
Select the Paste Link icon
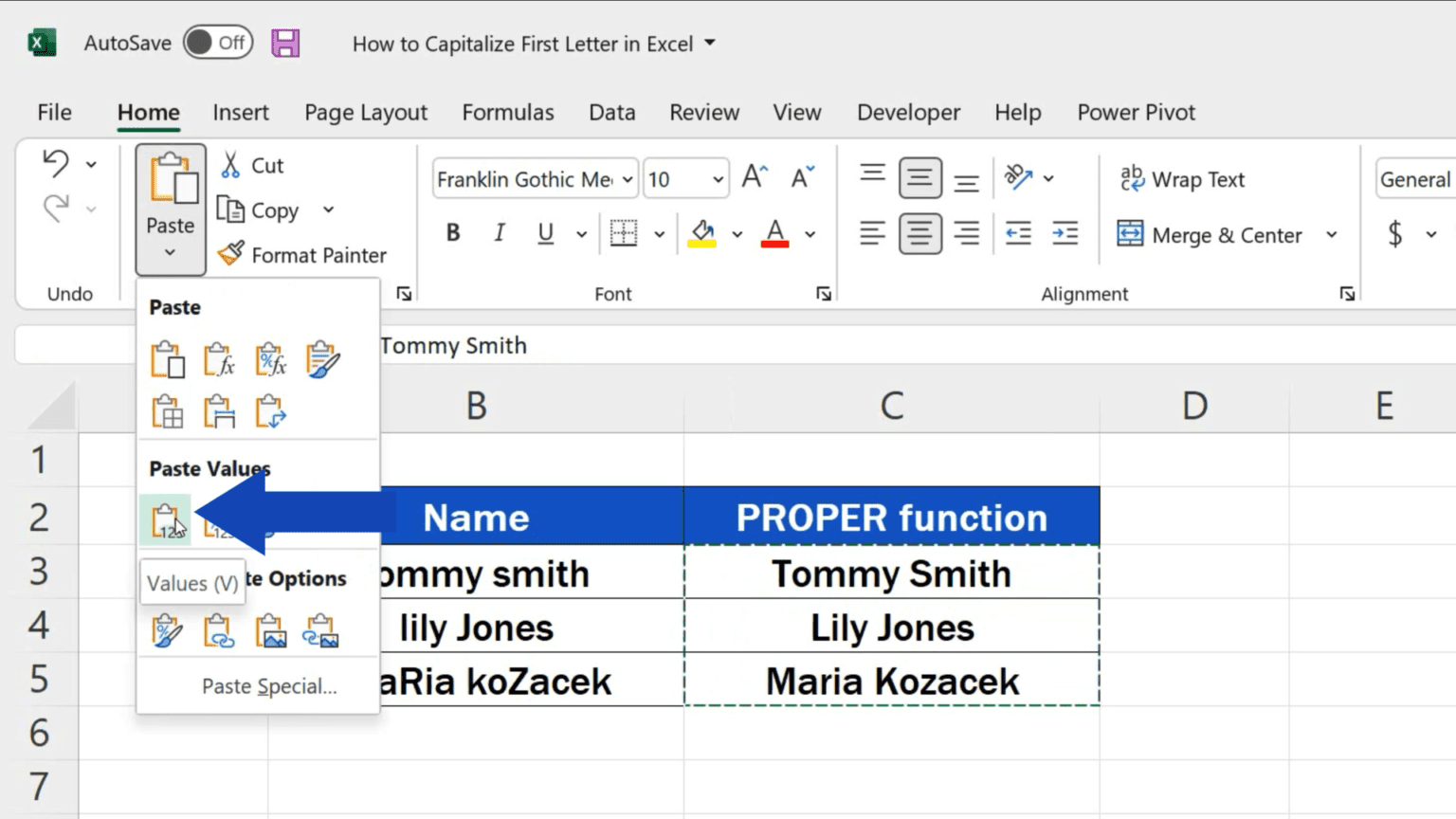coord(217,630)
